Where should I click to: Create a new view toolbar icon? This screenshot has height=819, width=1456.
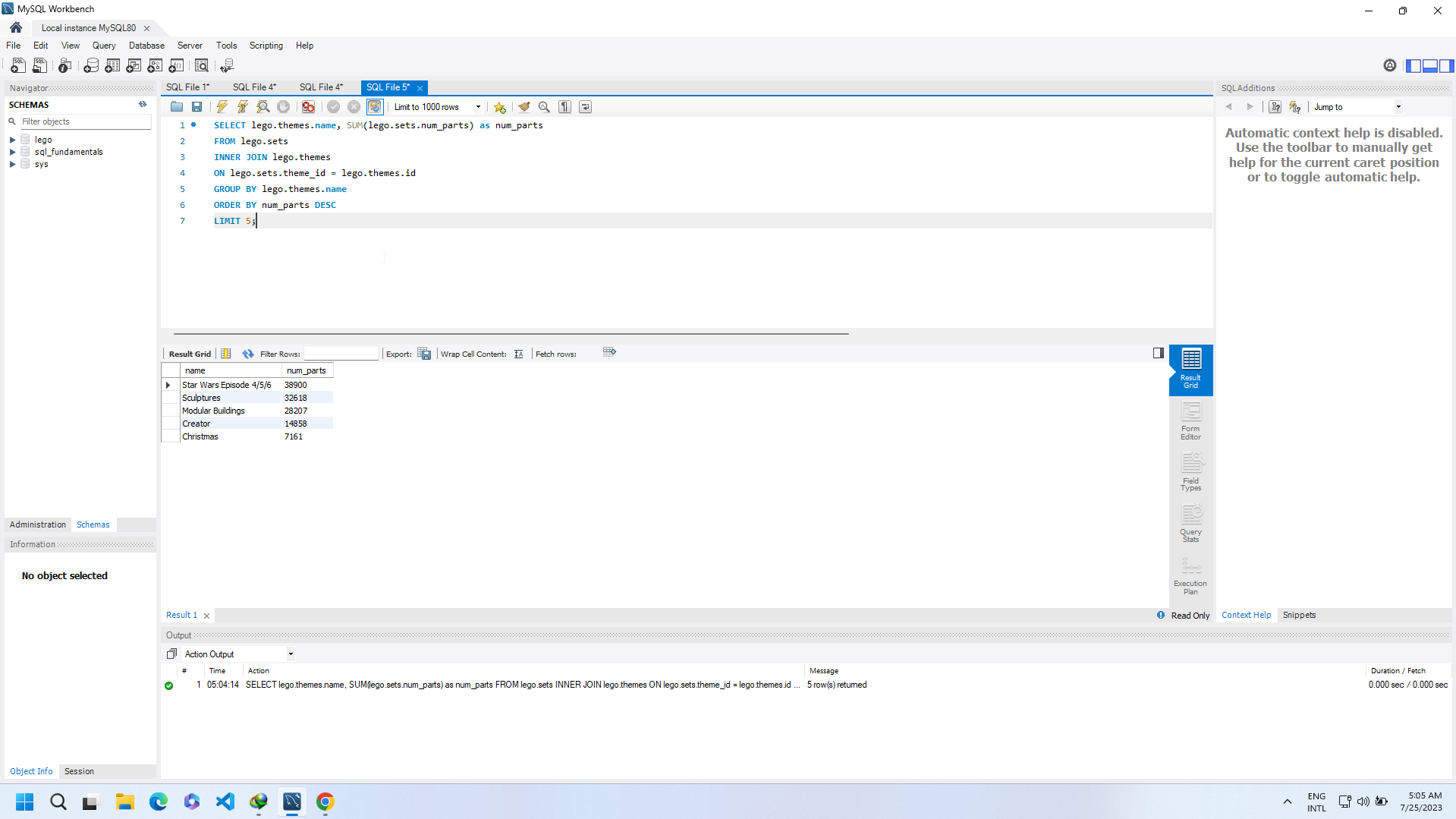tap(134, 66)
